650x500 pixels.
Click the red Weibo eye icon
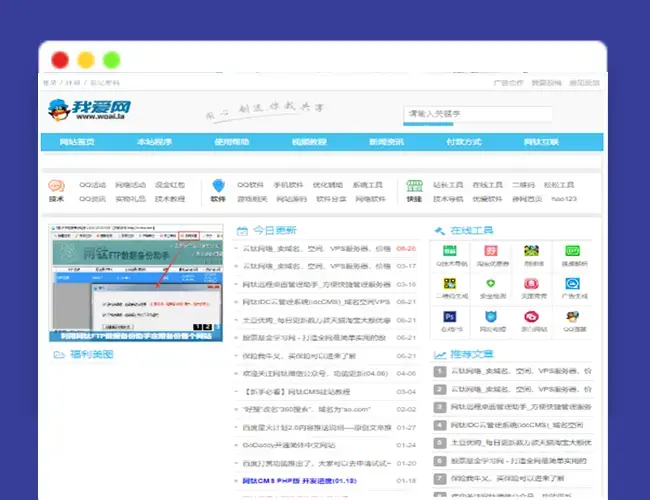(x=531, y=317)
